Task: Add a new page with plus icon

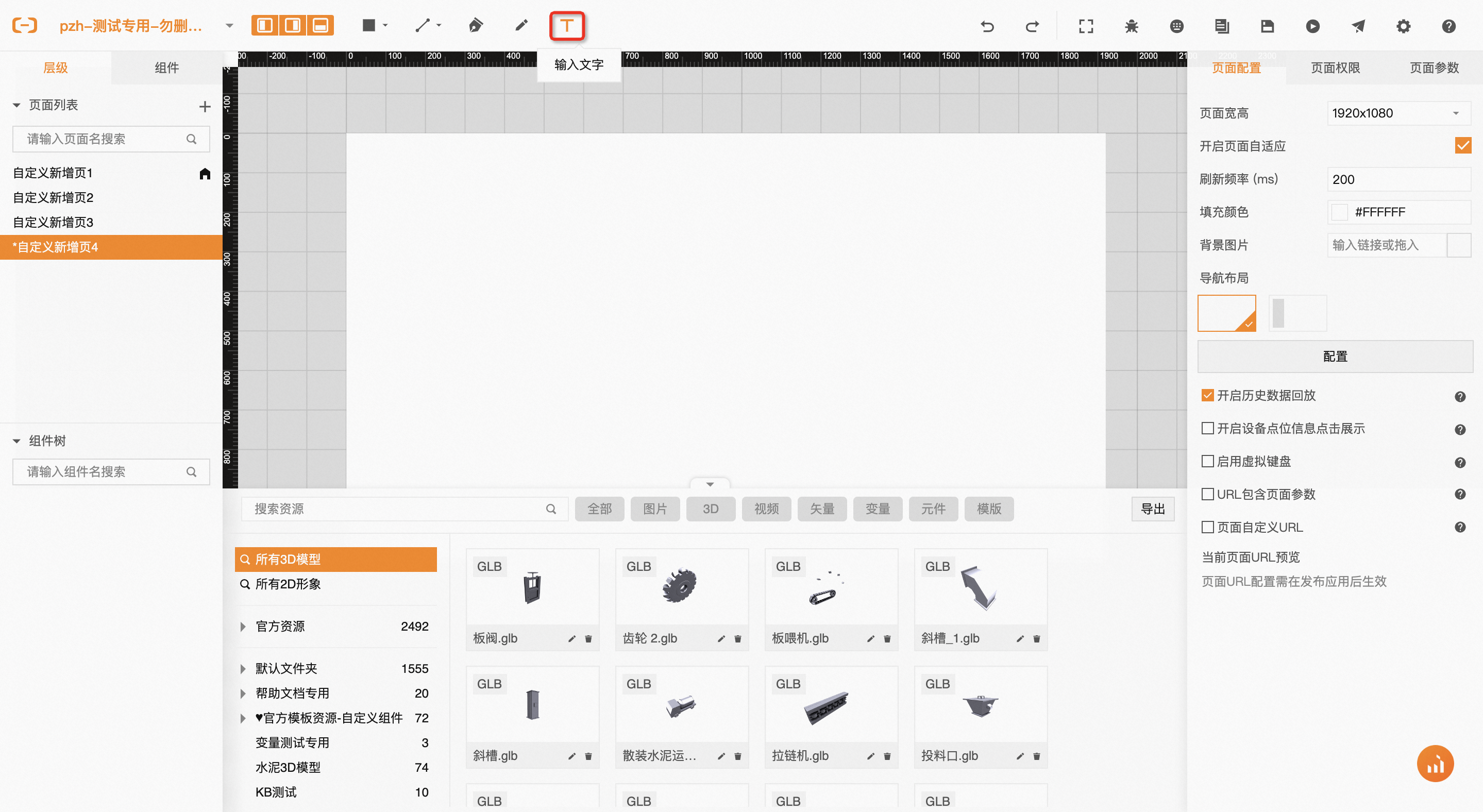Action: point(205,107)
